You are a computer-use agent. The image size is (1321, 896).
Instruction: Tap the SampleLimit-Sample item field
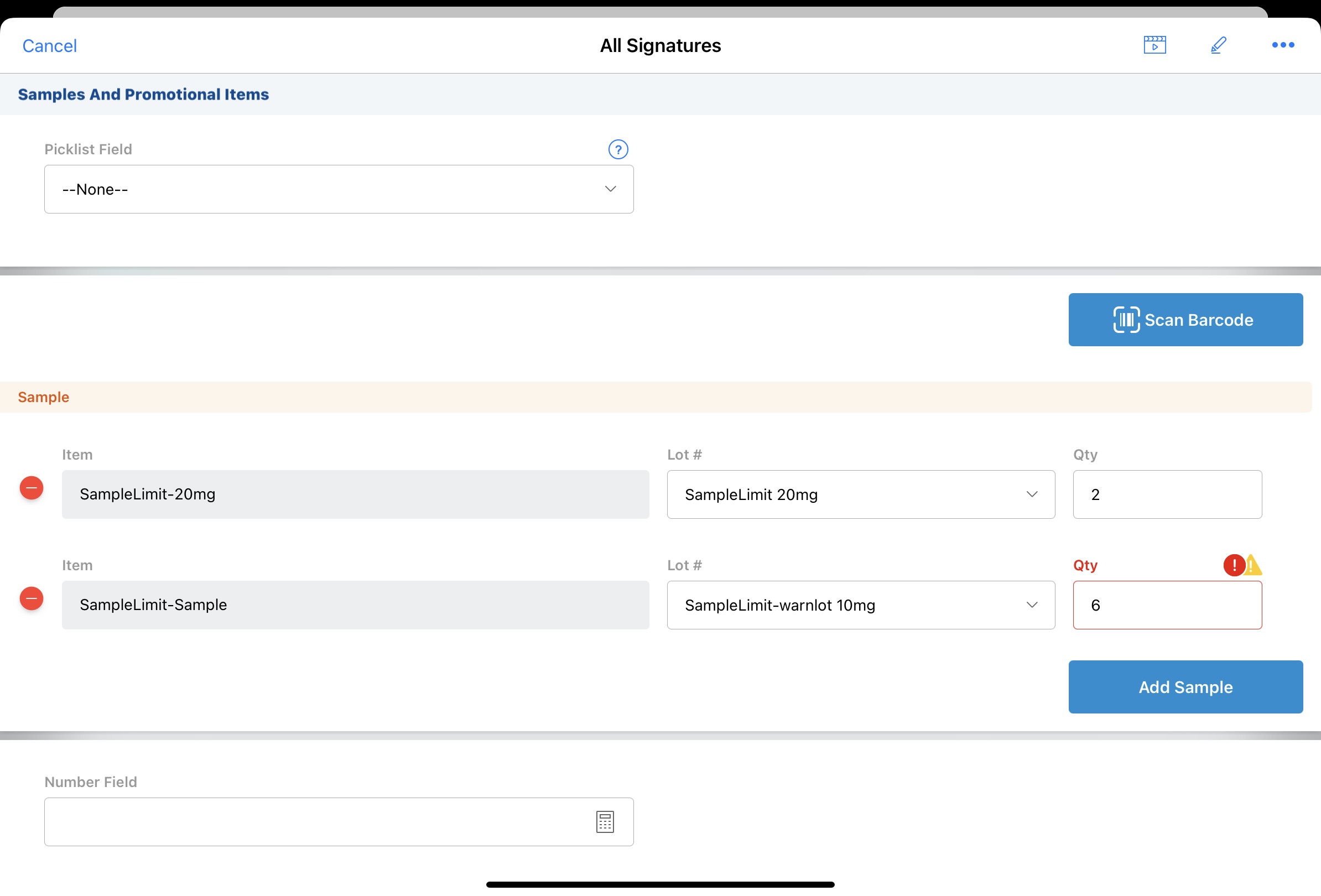[x=355, y=605]
